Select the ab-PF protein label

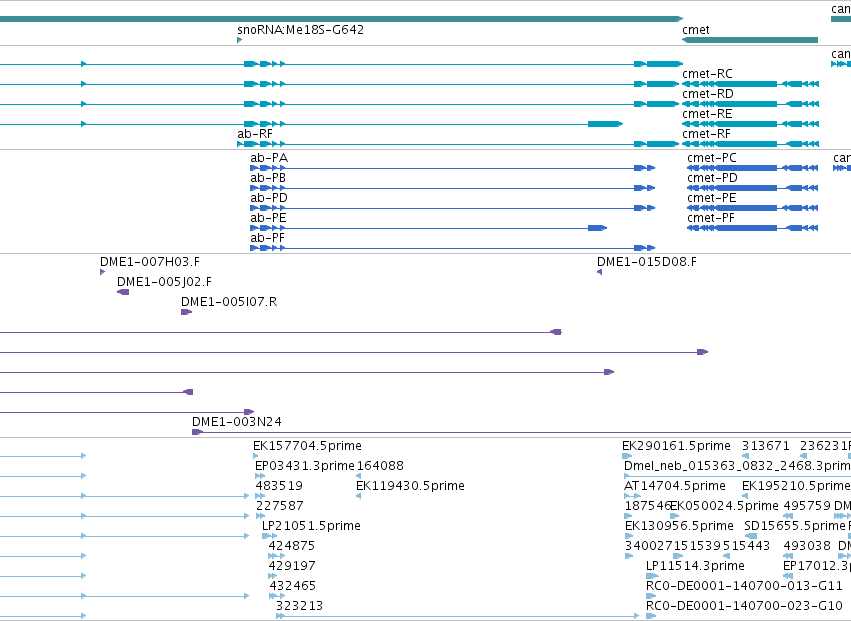pyautogui.click(x=268, y=238)
